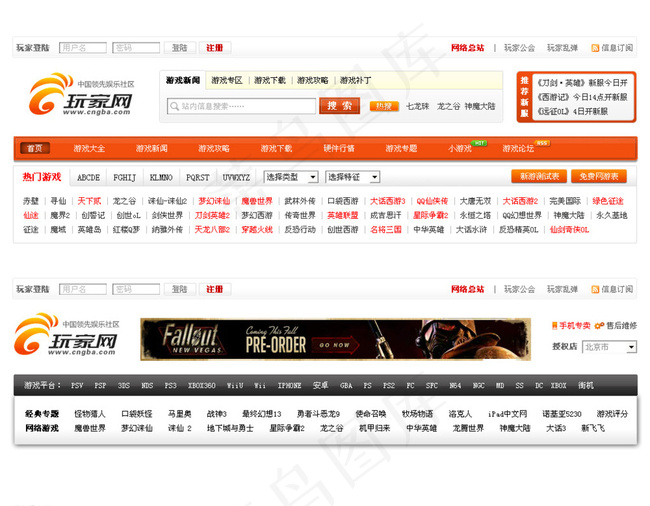Open 《刀剑·英雄》新服今日开 link
This screenshot has width=650, height=506.
pyautogui.click(x=582, y=83)
